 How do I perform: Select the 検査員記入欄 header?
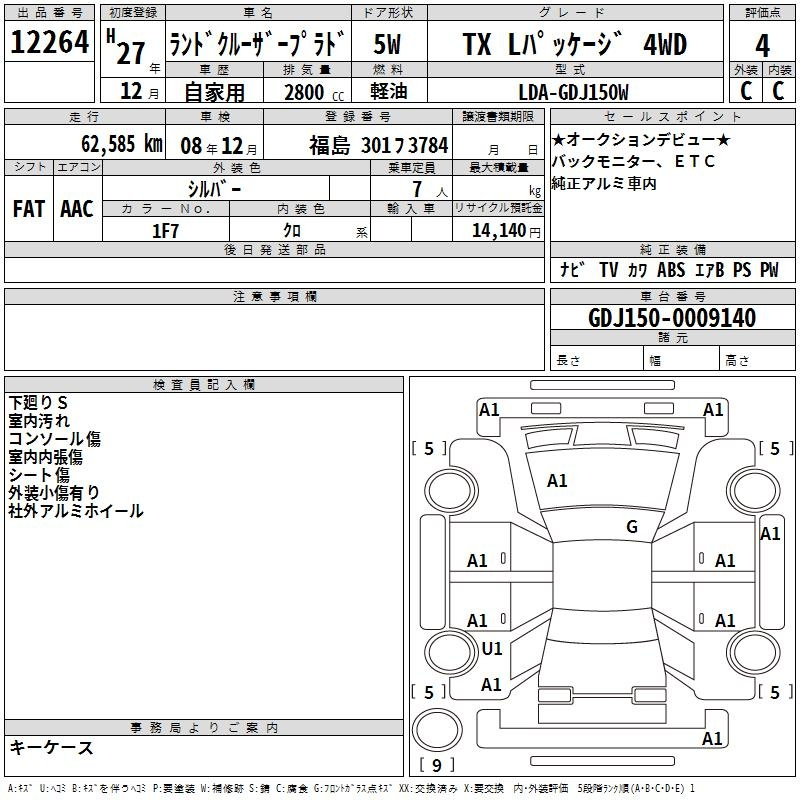click(204, 385)
